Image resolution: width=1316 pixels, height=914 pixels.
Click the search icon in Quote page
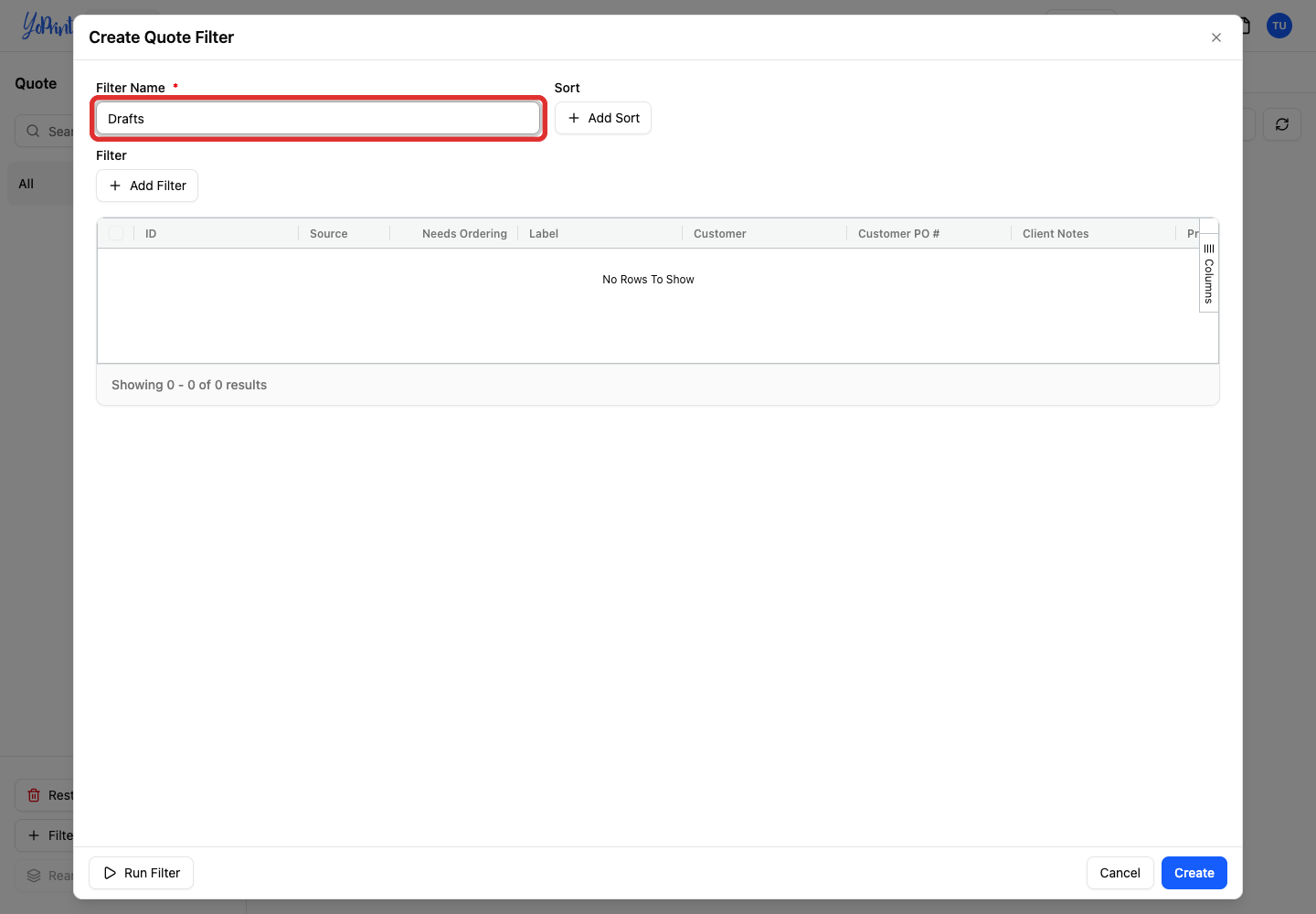click(x=33, y=131)
